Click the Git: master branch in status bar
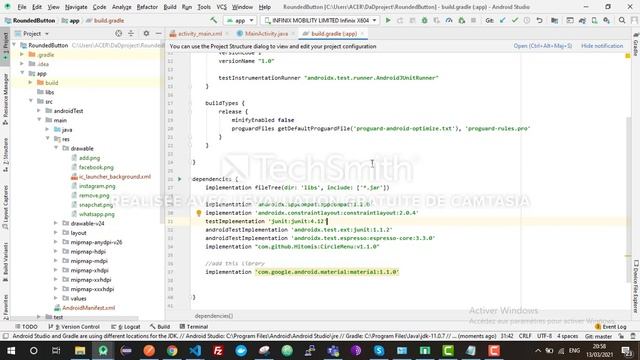The image size is (640, 360). 598,336
